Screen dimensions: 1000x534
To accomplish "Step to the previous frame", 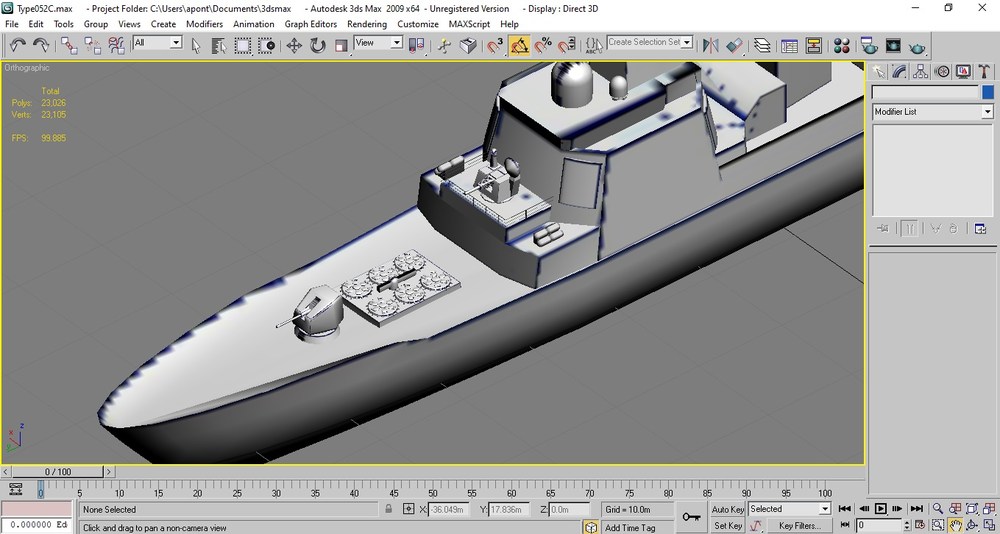I will click(x=863, y=508).
